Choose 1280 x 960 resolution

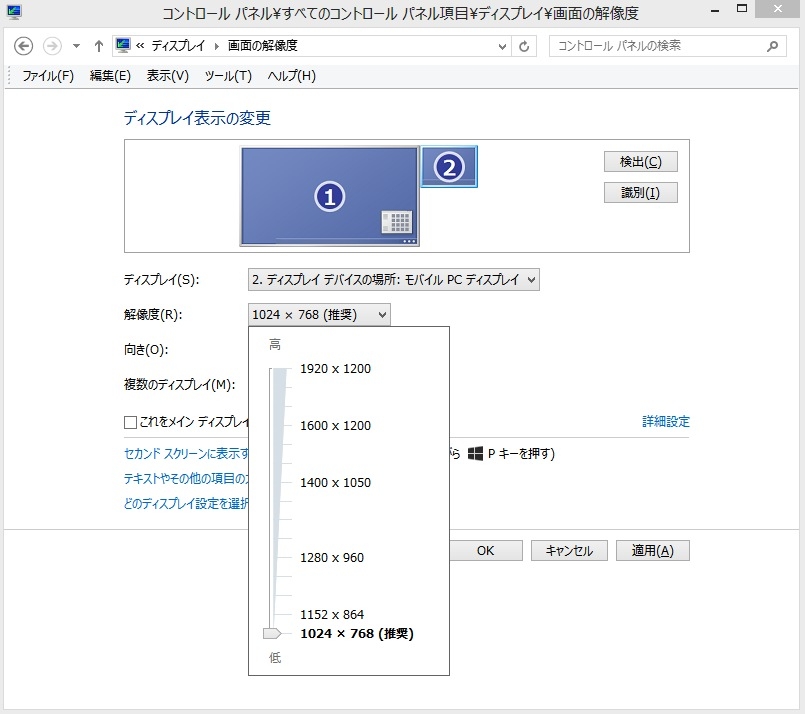click(x=332, y=557)
